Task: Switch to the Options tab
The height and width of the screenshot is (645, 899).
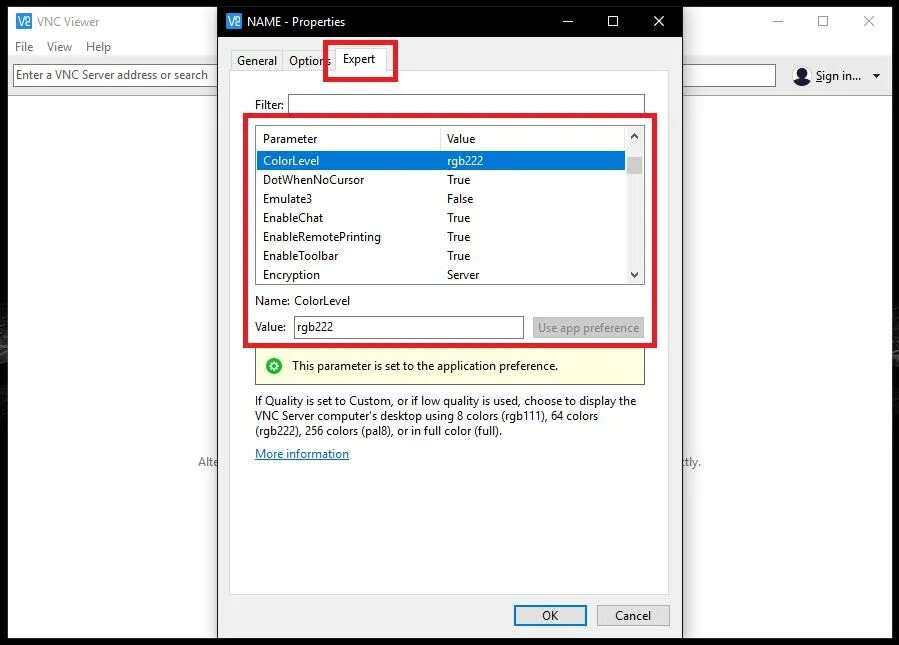Action: 308,61
